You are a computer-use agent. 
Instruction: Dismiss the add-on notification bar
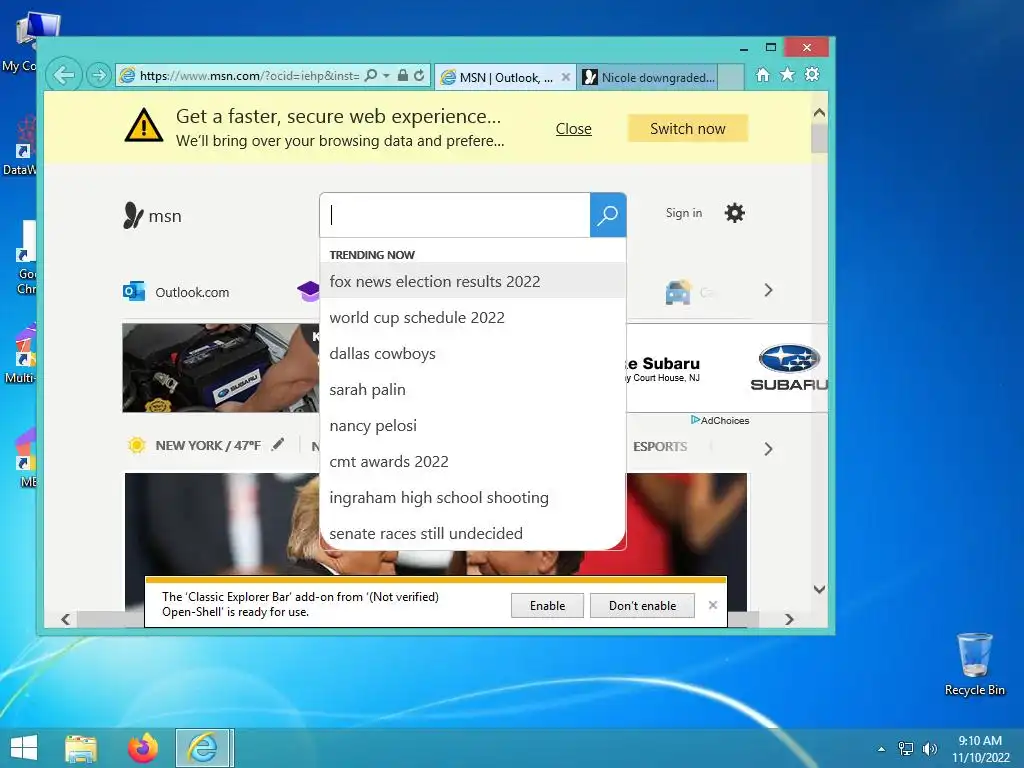(713, 605)
